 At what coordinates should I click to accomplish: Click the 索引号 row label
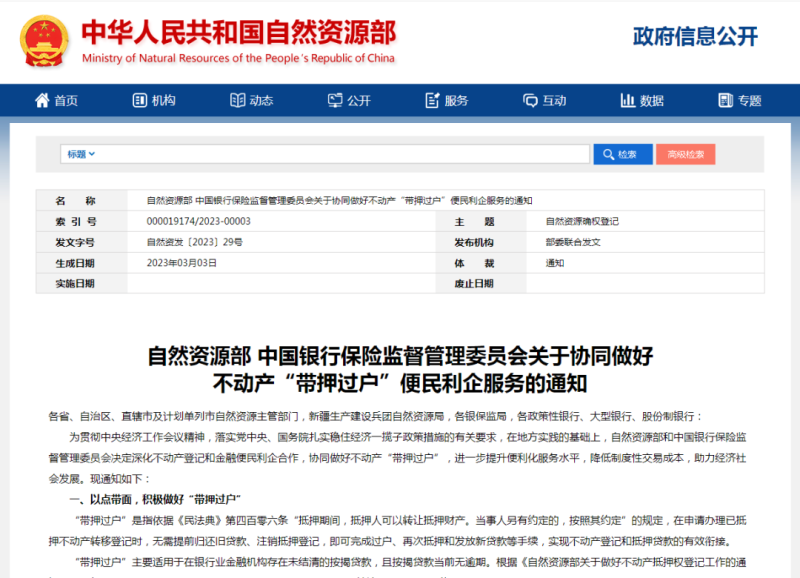tap(76, 221)
